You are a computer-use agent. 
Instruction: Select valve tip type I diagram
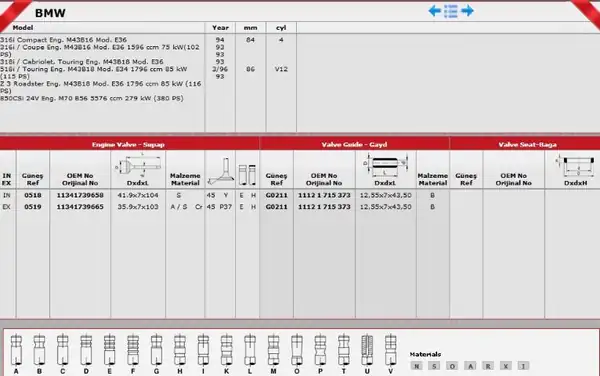click(203, 350)
